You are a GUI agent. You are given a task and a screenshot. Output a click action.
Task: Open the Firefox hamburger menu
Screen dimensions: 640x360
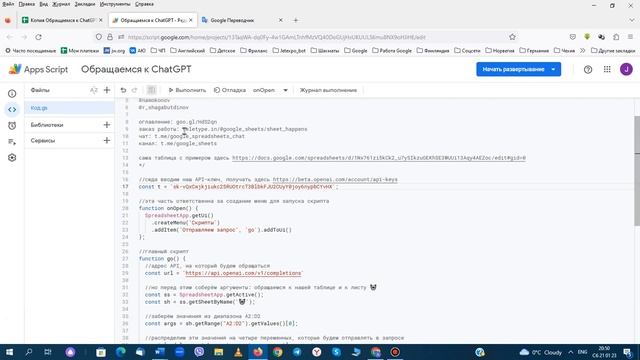coord(631,37)
